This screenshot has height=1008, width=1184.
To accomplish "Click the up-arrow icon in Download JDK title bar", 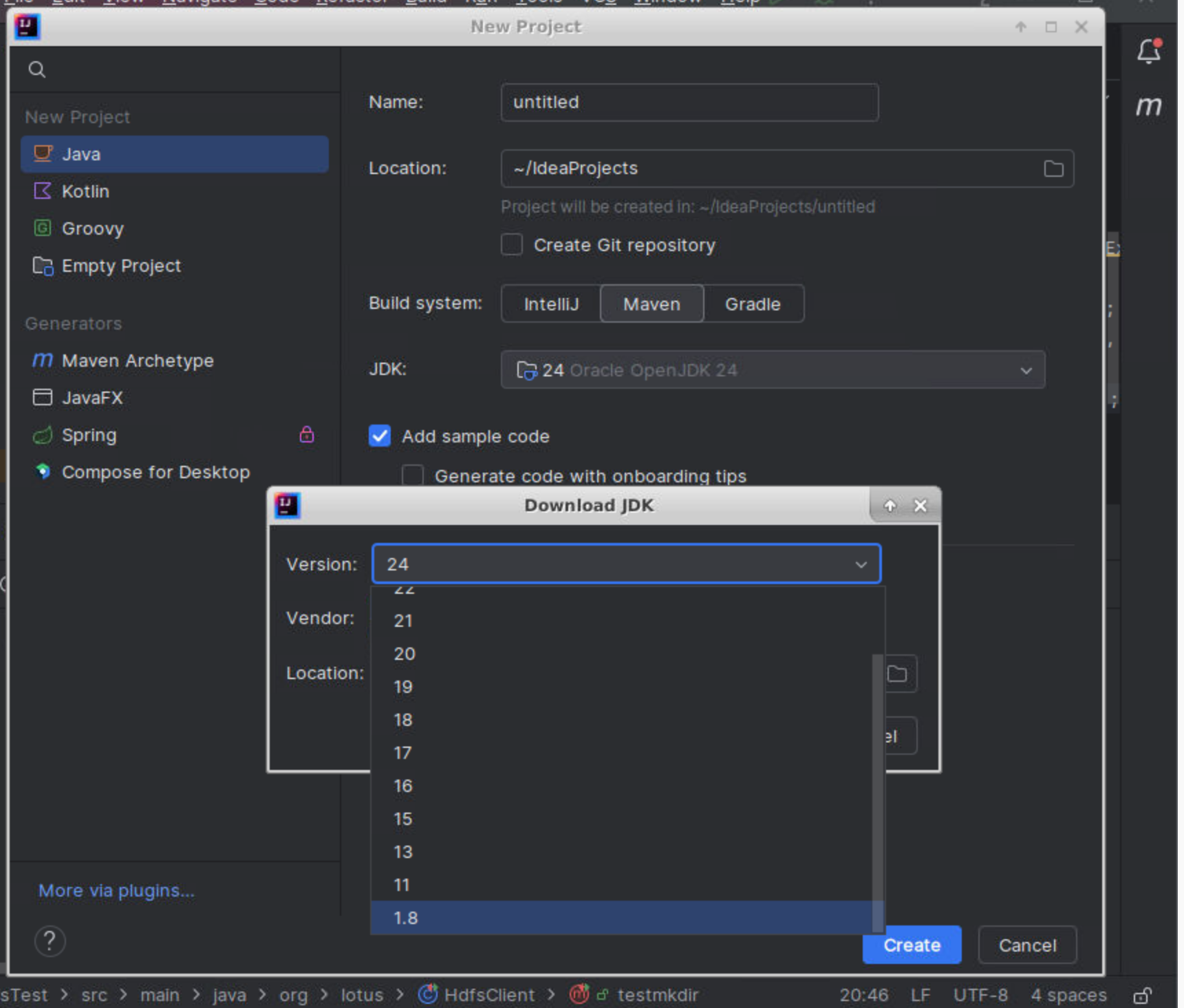I will pyautogui.click(x=890, y=506).
